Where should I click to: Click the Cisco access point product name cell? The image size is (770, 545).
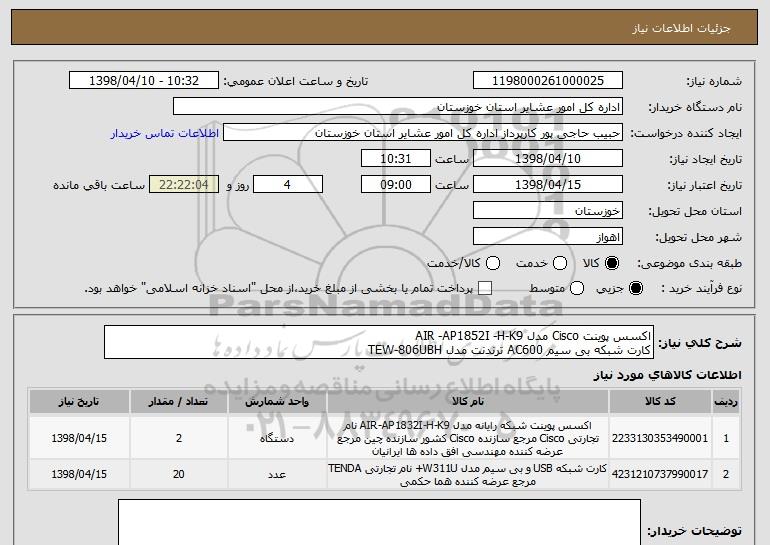point(468,438)
